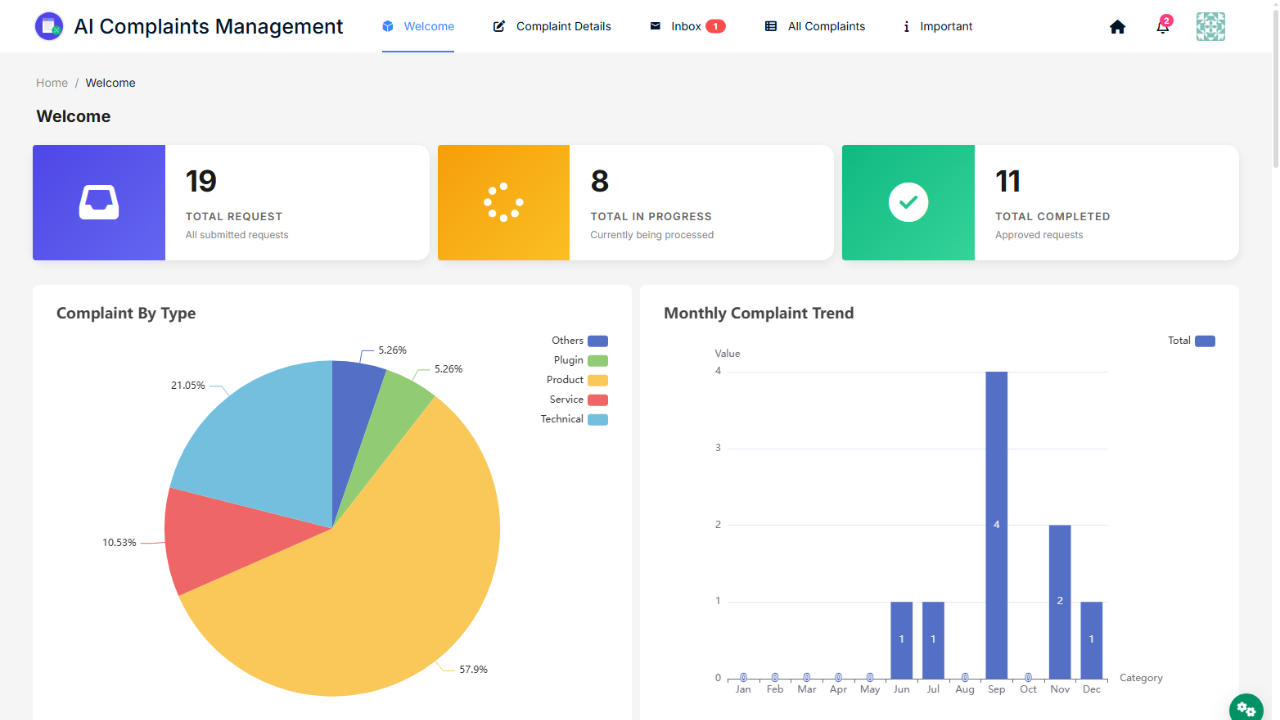Viewport: 1280px width, 720px height.
Task: Open the Important tab
Action: [x=937, y=27]
